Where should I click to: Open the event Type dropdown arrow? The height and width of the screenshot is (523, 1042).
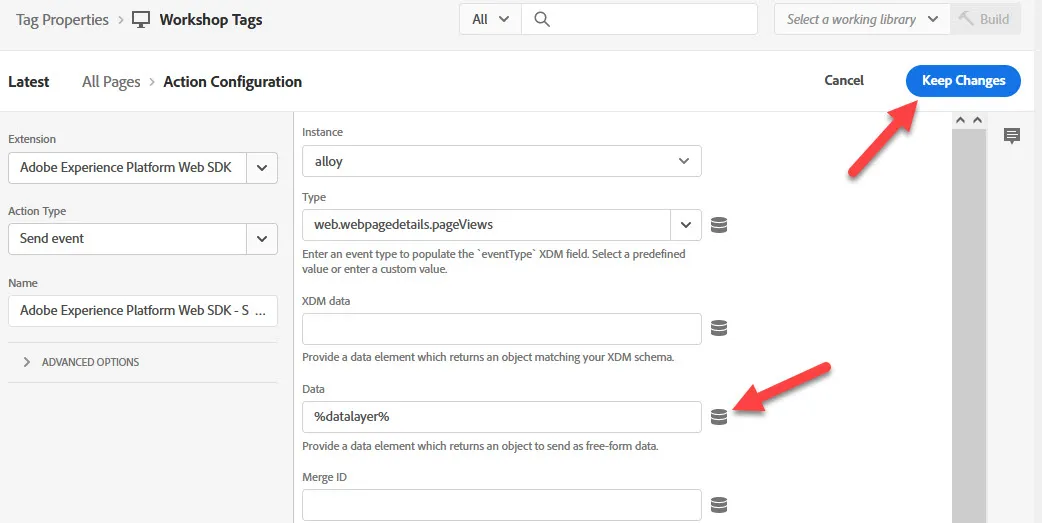pos(686,225)
